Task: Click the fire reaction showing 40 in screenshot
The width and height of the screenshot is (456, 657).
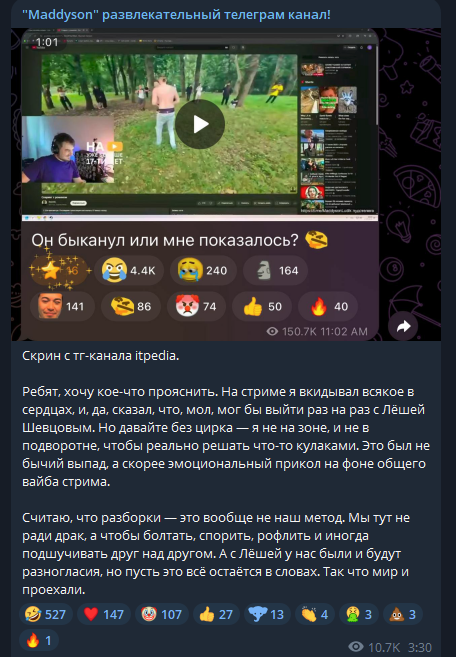Action: 329,306
